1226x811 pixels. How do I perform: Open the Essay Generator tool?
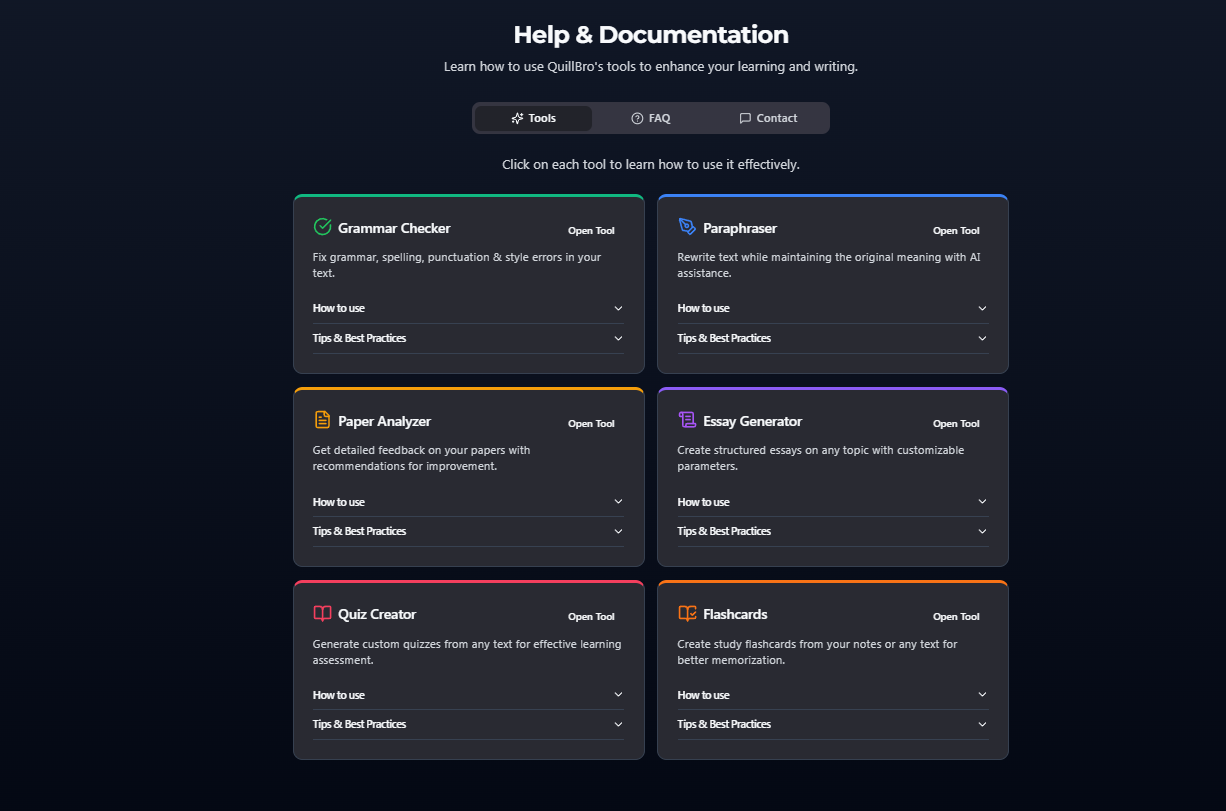pyautogui.click(x=956, y=424)
